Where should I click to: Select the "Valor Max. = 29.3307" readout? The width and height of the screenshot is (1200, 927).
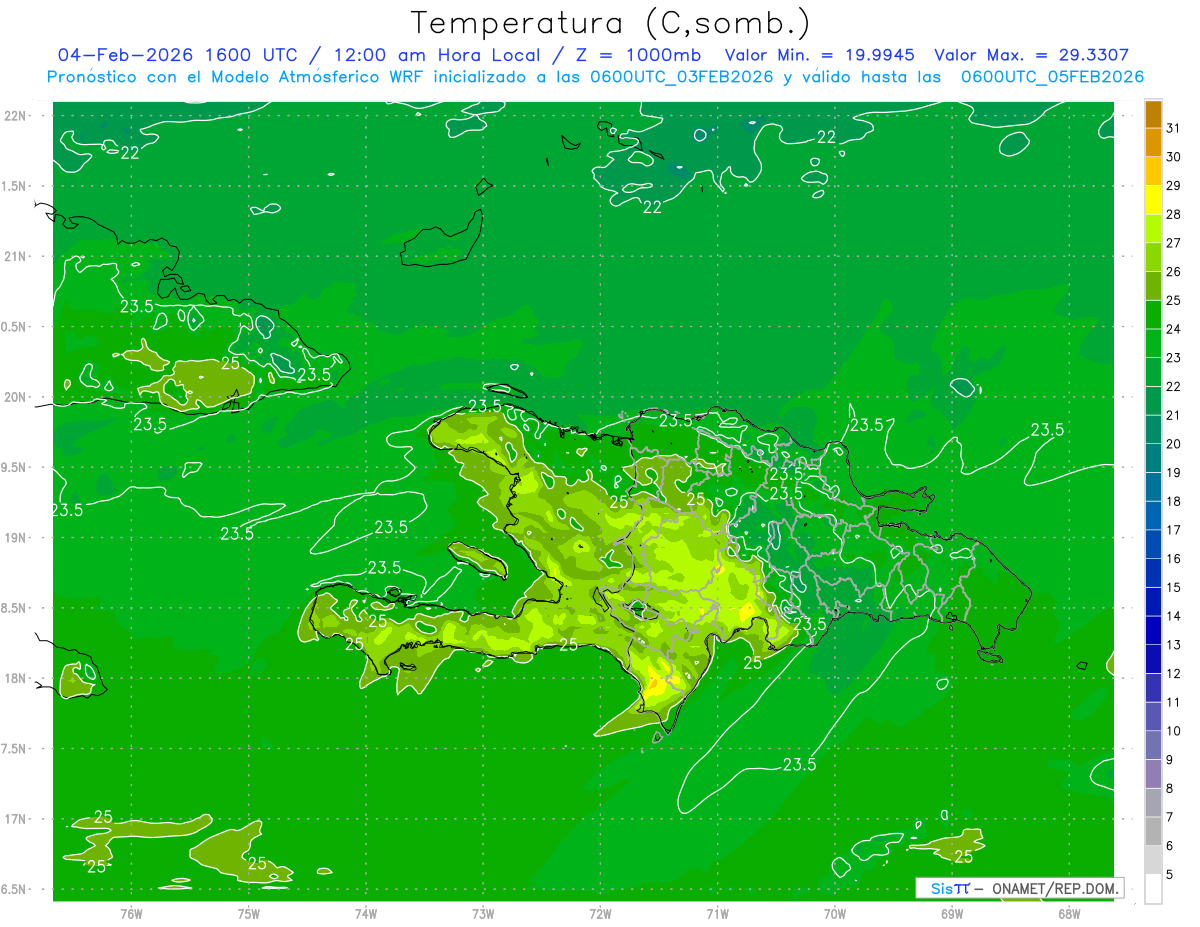(x=1031, y=55)
